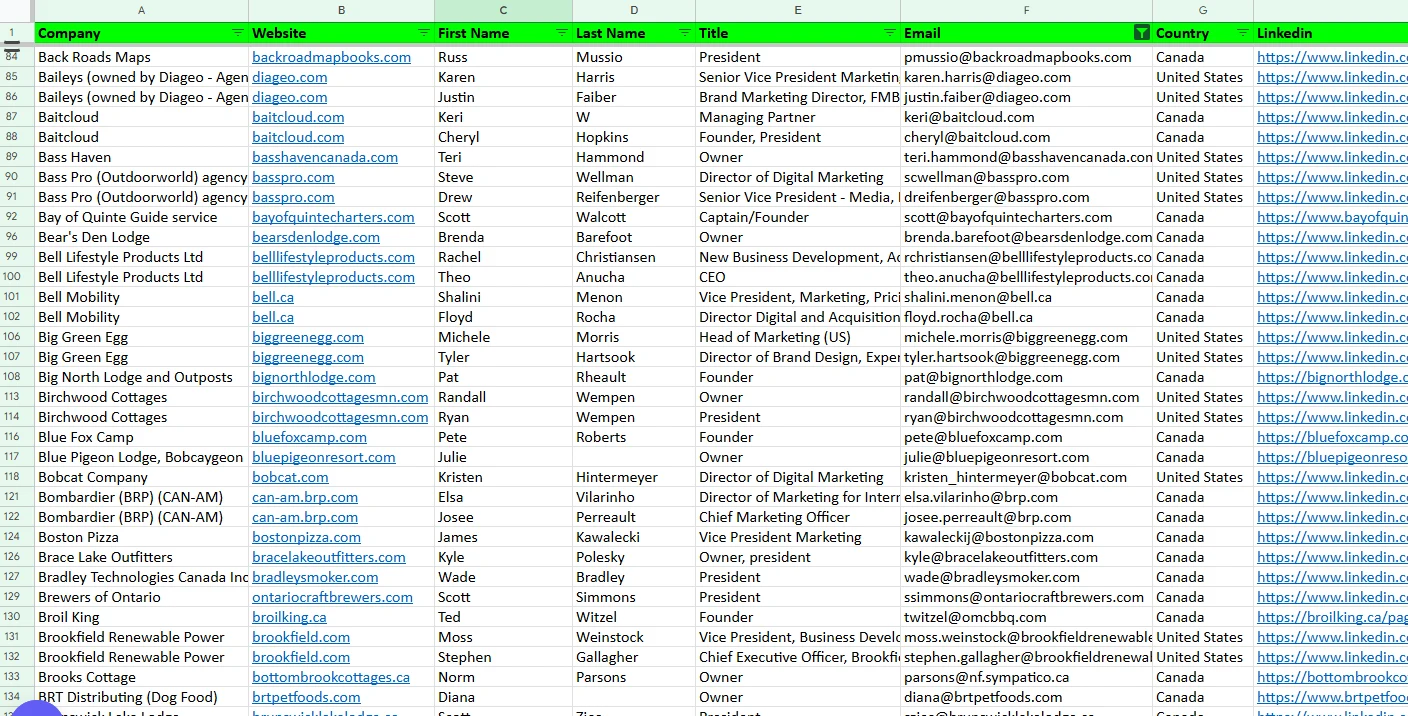This screenshot has width=1408, height=716.
Task: Select title cell 'Owner, president'
Action: (798, 557)
